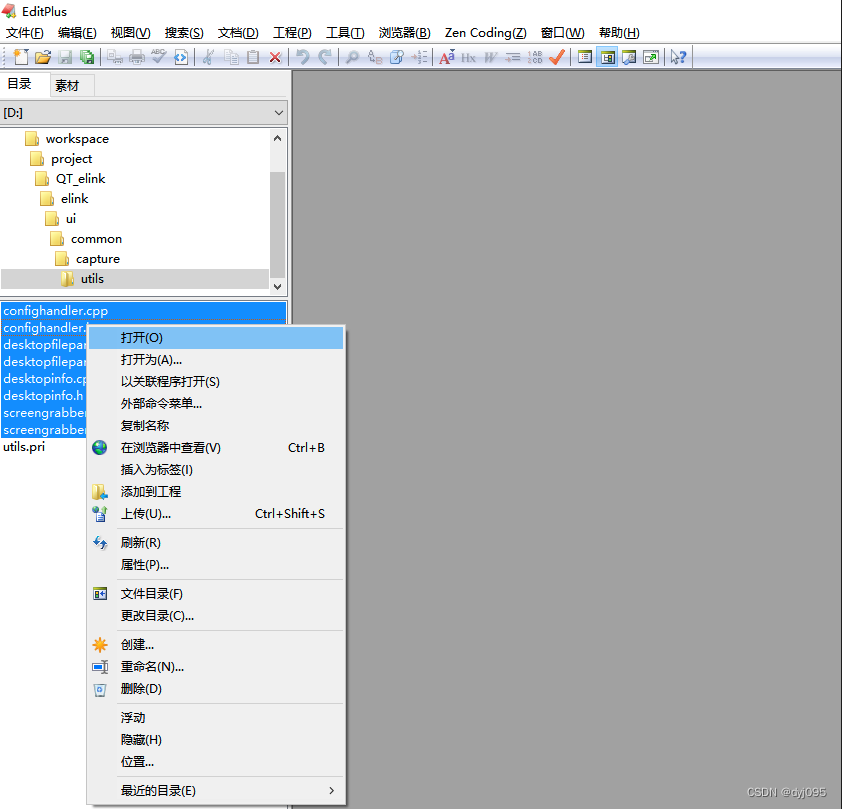The image size is (842, 809).
Task: Click the Save All icon
Action: pyautogui.click(x=86, y=56)
